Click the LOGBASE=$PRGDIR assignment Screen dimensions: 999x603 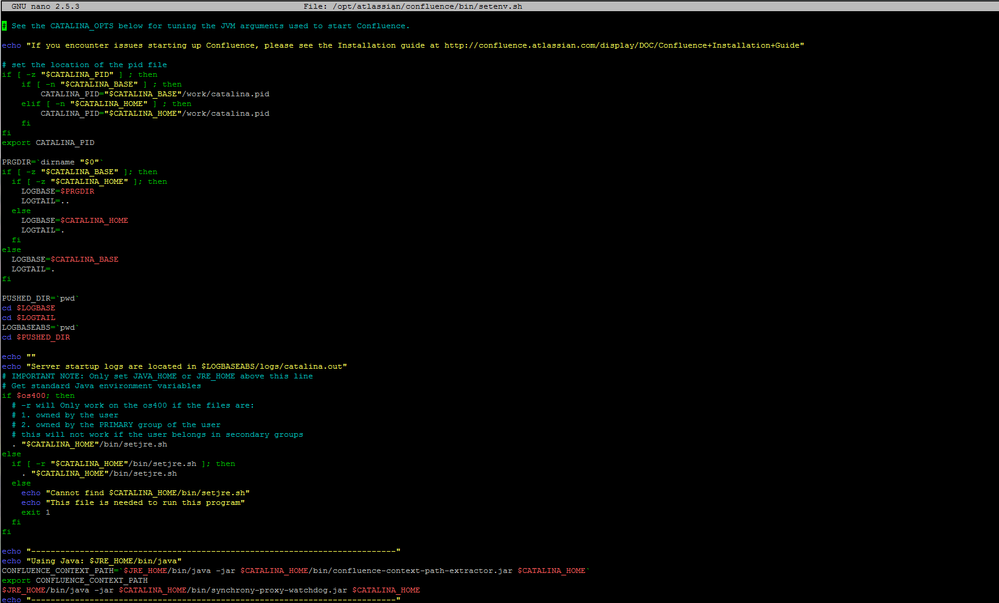[x=58, y=191]
